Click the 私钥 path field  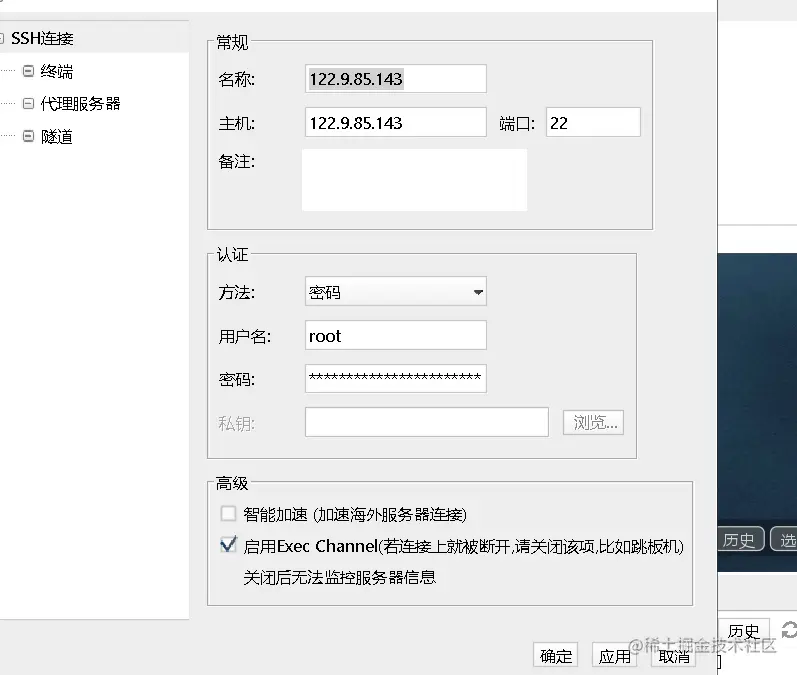point(426,422)
